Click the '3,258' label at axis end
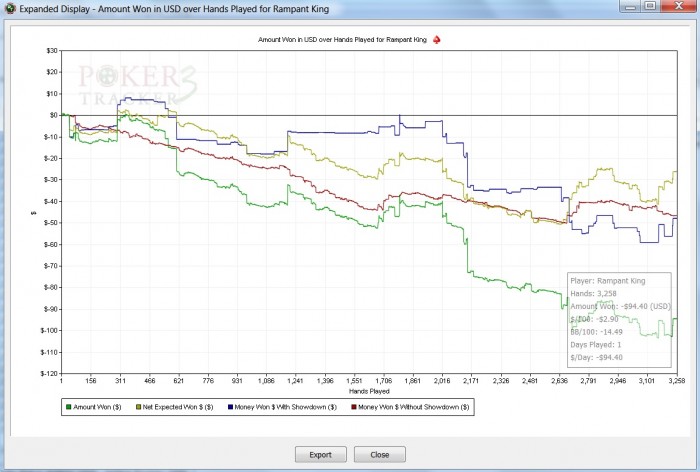The width and height of the screenshot is (700, 472). click(677, 381)
